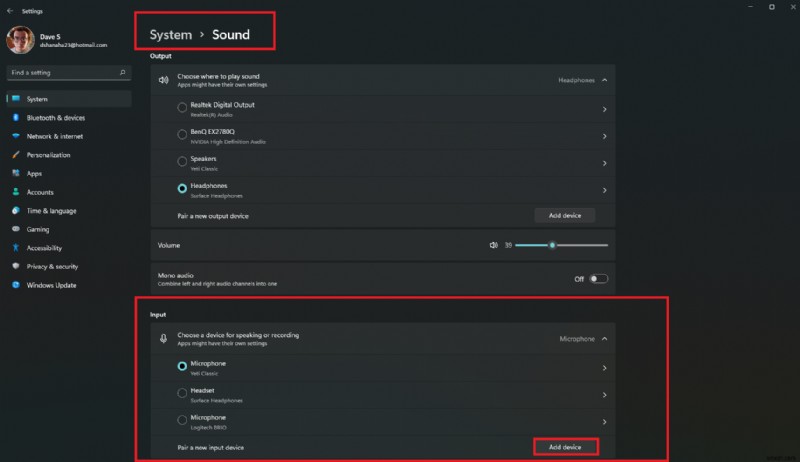The width and height of the screenshot is (800, 462).
Task: Click the Apps icon in sidebar
Action: tap(16, 173)
